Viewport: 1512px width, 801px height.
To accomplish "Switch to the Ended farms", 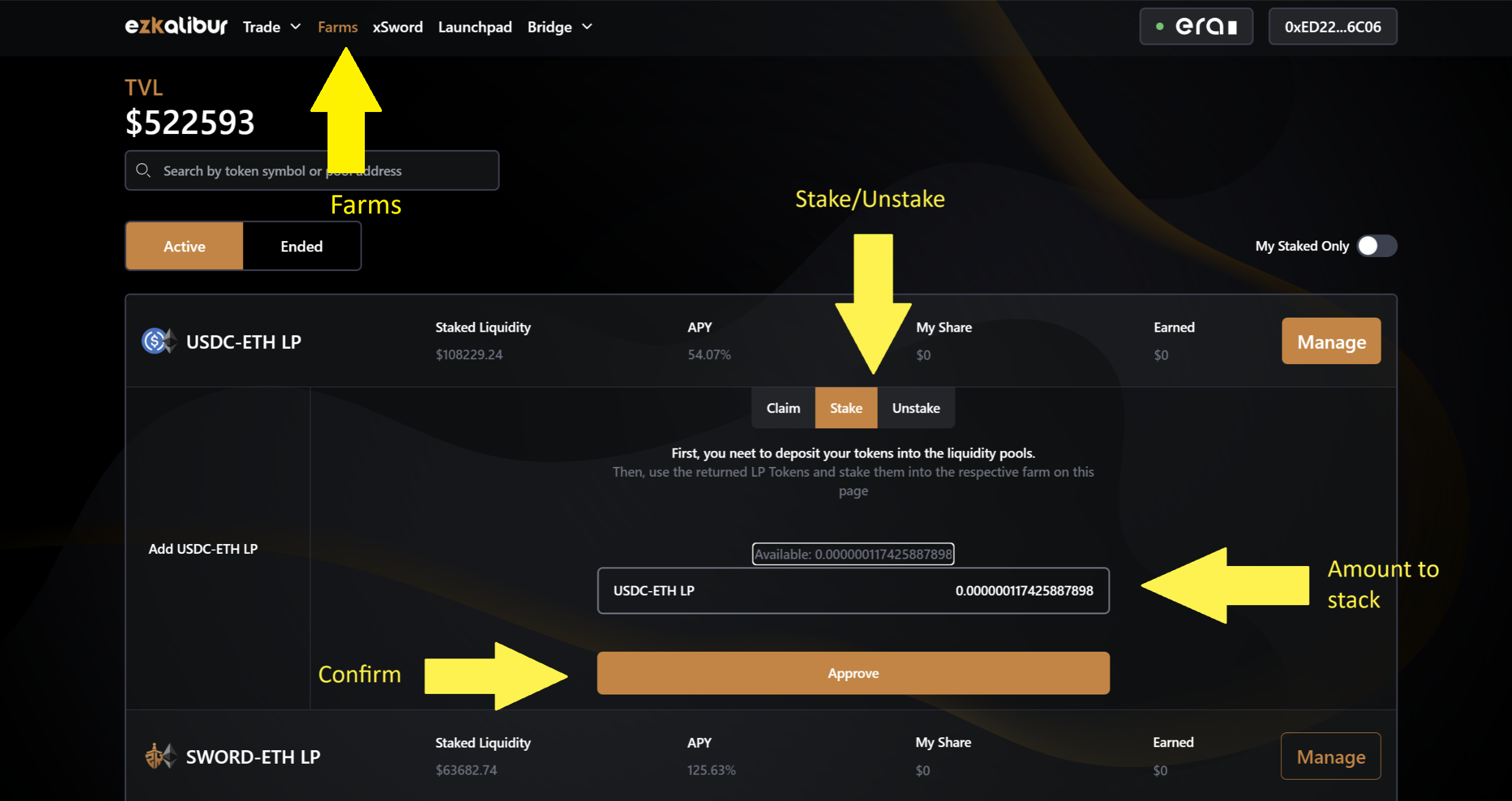I will [x=301, y=246].
